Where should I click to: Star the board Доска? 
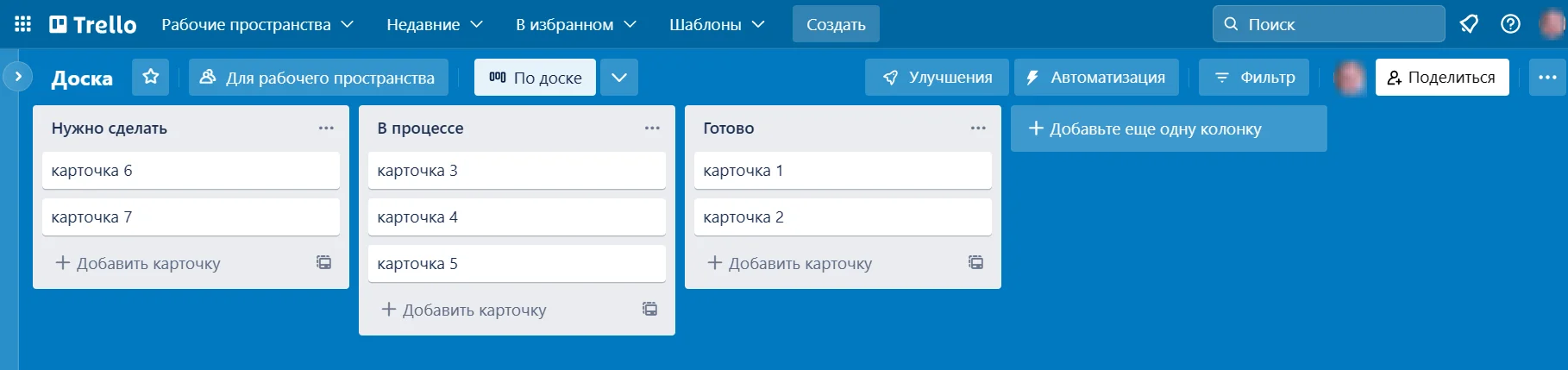pyautogui.click(x=151, y=77)
